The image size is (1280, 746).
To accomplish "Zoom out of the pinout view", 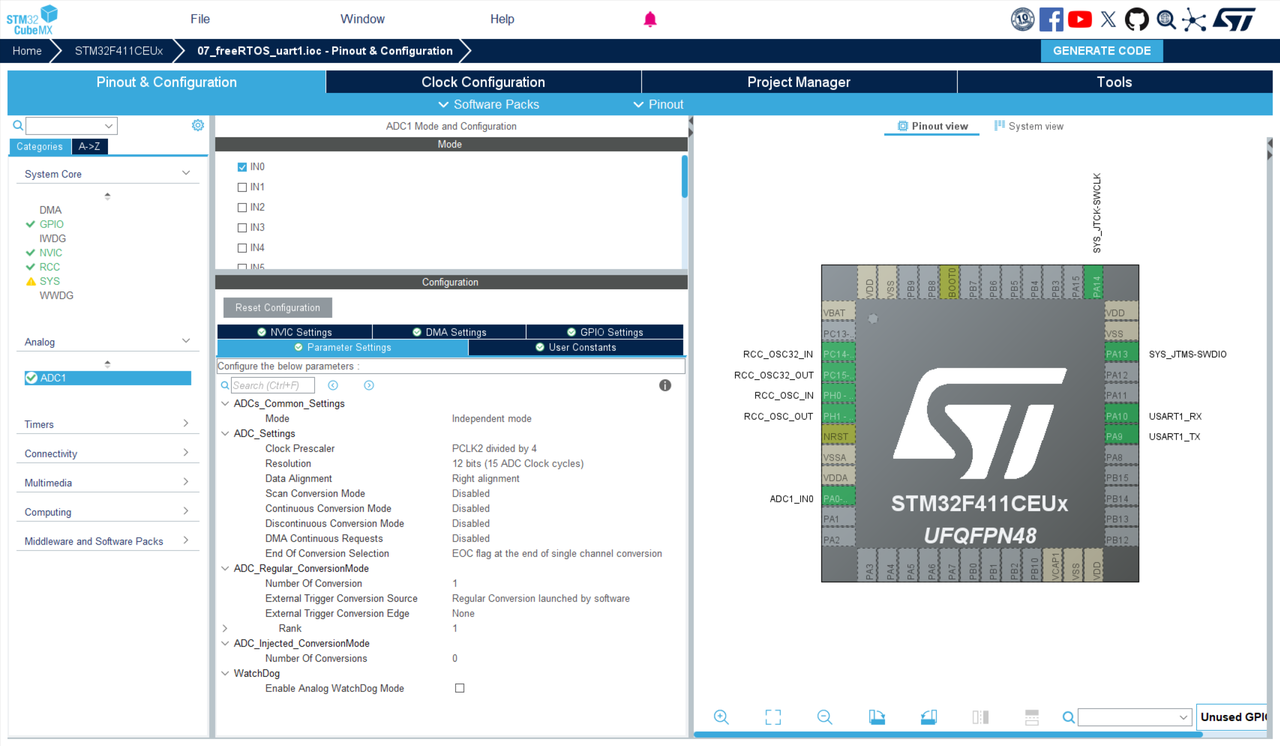I will pyautogui.click(x=825, y=717).
